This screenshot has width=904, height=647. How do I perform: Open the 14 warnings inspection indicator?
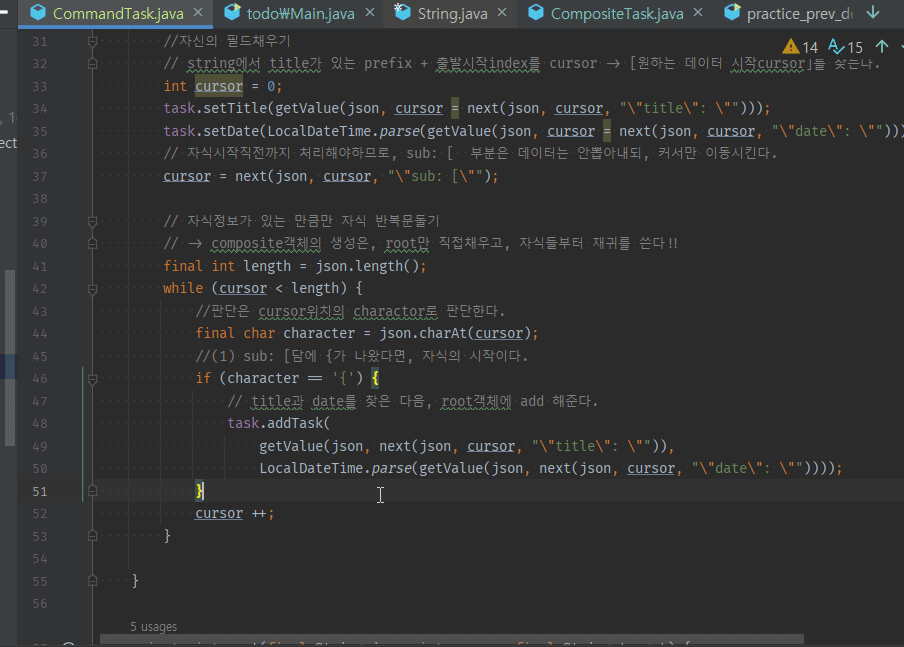point(800,47)
